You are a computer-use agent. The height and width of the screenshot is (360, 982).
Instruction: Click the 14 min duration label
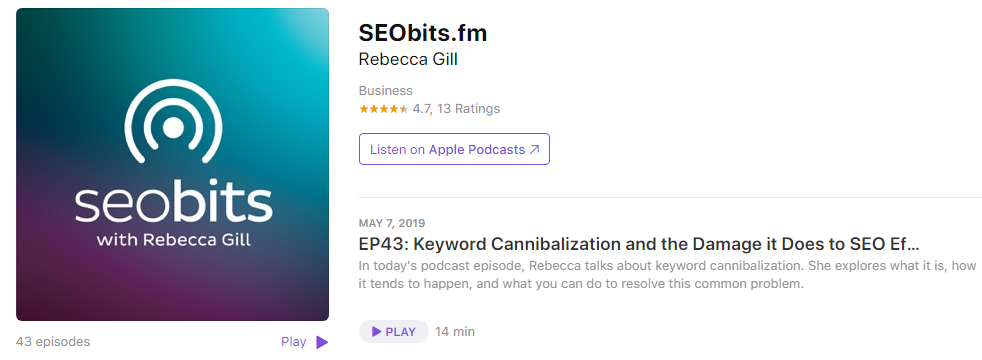(x=455, y=332)
